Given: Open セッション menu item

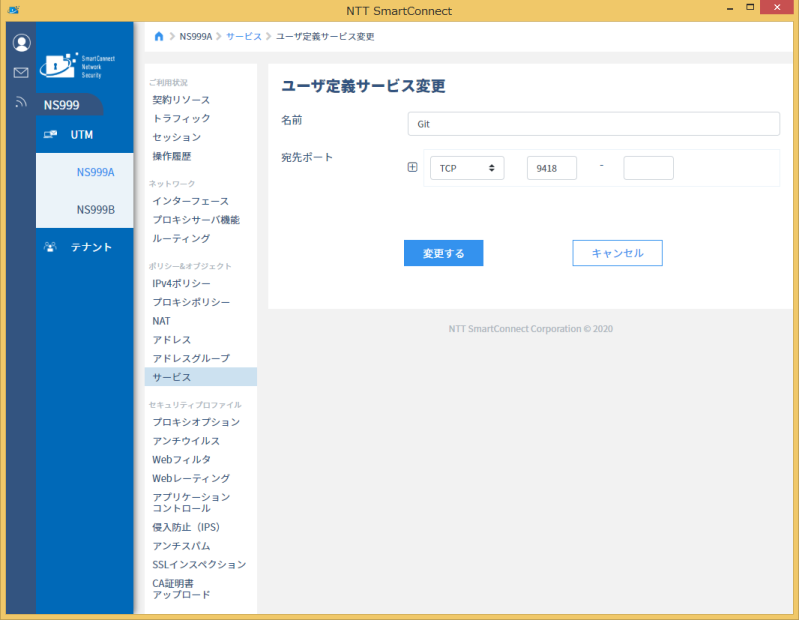Looking at the screenshot, I should coord(176,138).
